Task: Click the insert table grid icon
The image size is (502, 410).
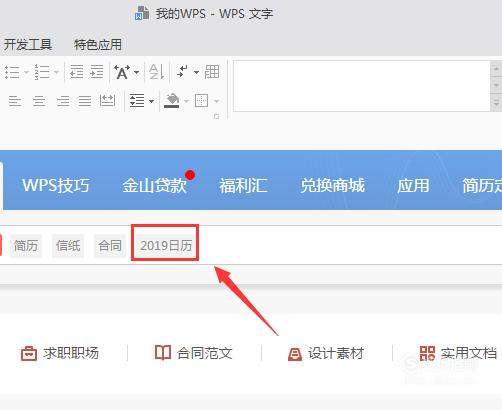Action: (212, 72)
